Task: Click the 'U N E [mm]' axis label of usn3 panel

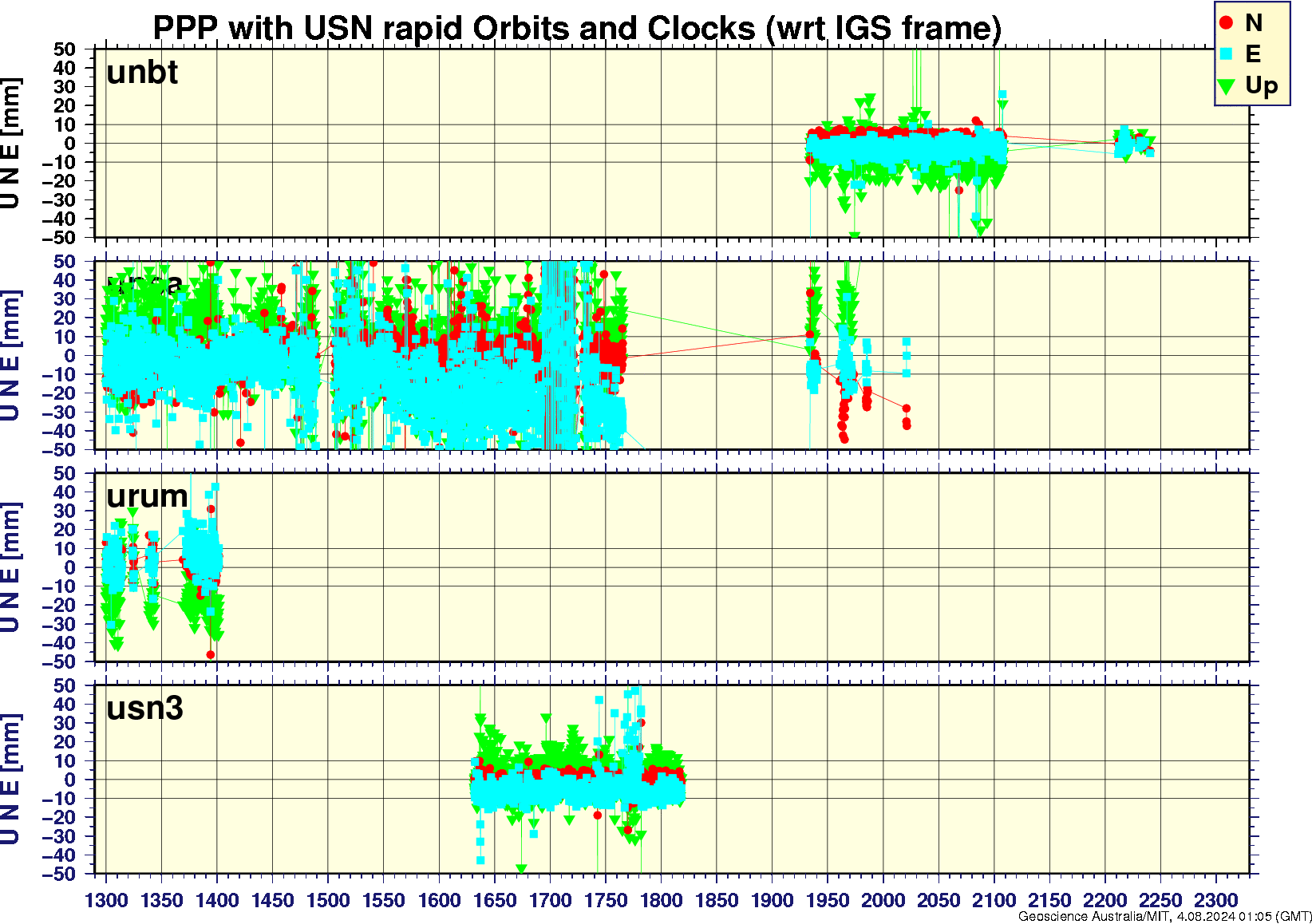Action: (x=10, y=780)
